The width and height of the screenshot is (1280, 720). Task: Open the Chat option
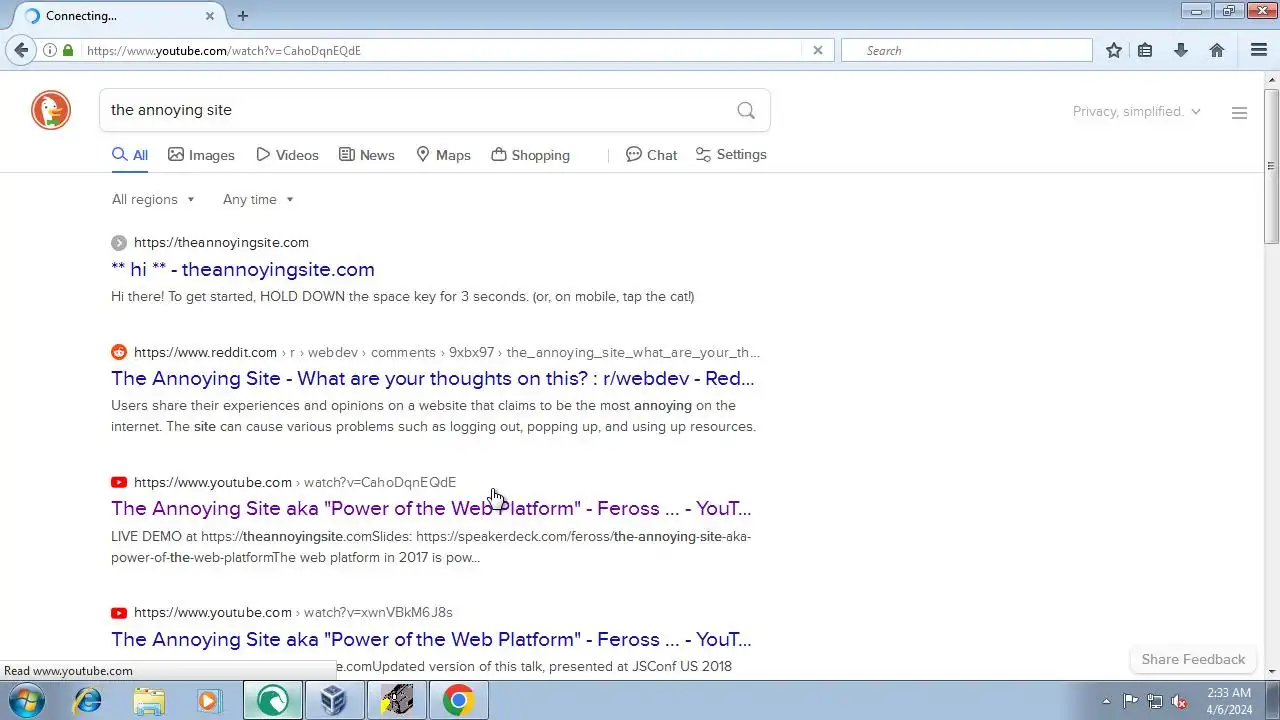click(651, 155)
